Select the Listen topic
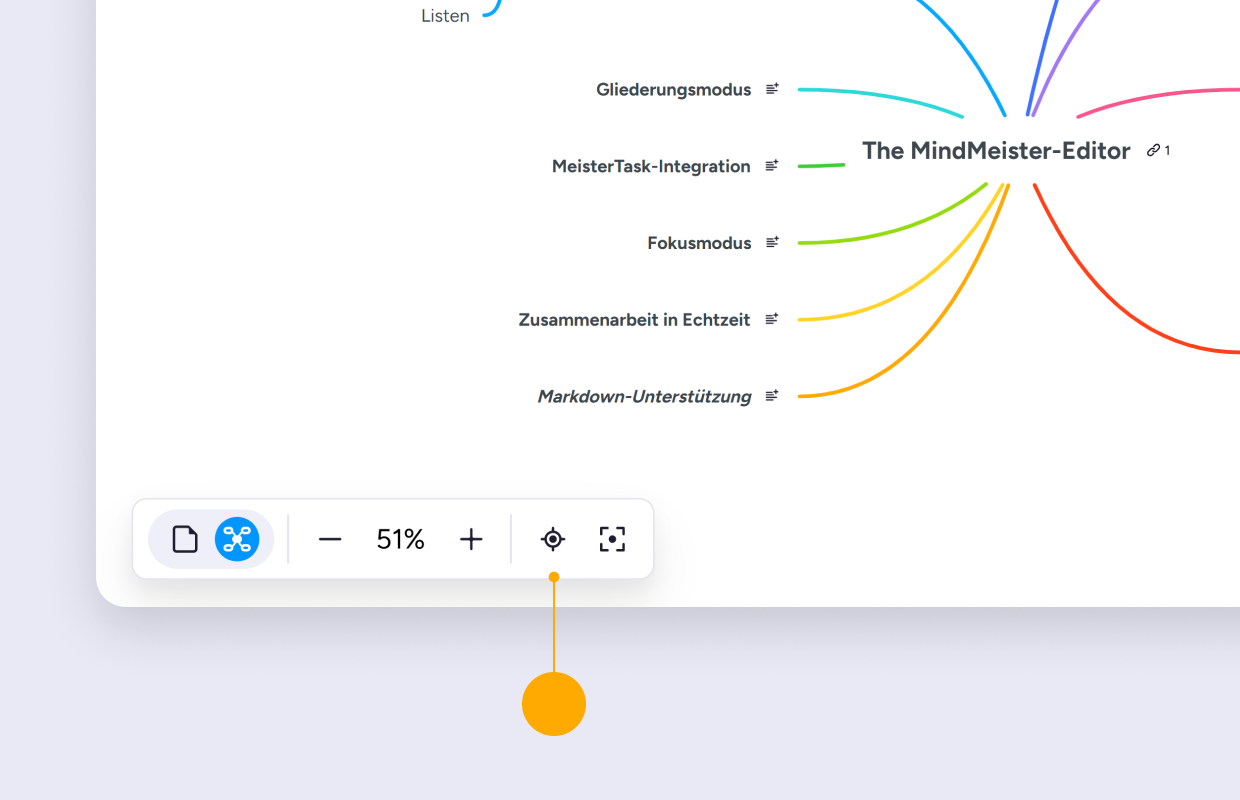1240x800 pixels. (x=445, y=16)
